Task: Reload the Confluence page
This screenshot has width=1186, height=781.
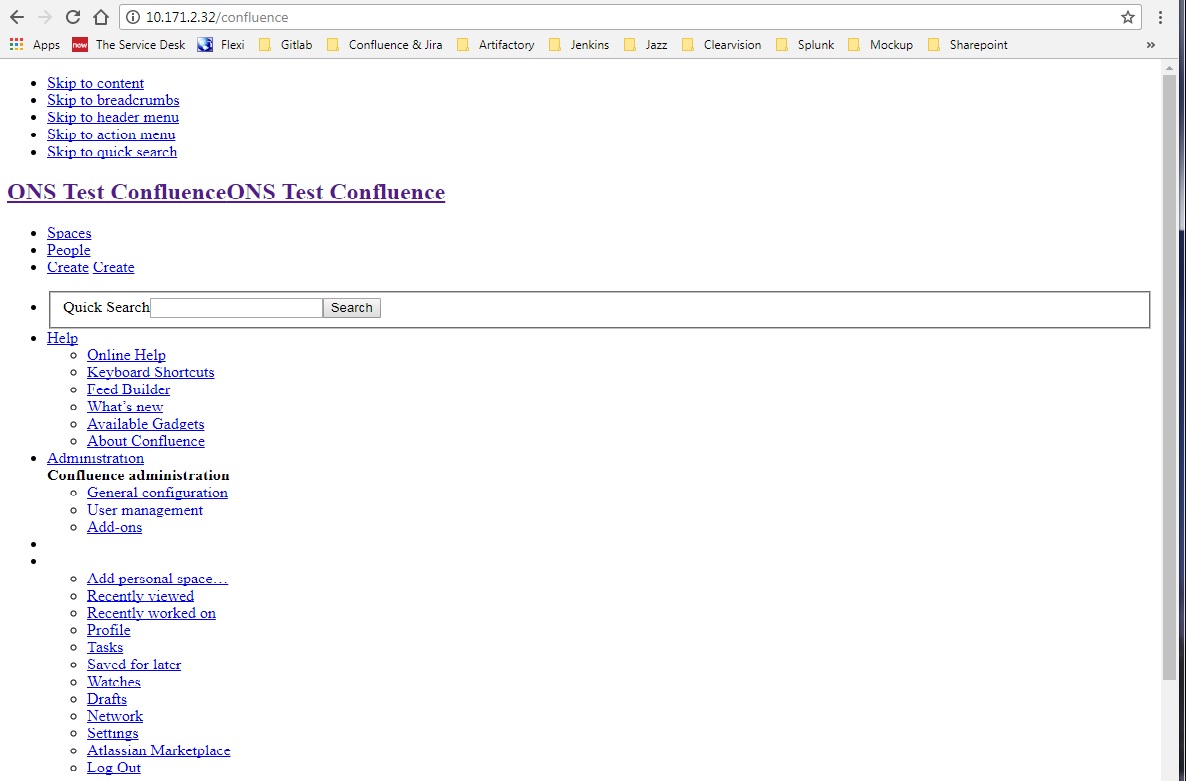Action: coord(71,17)
